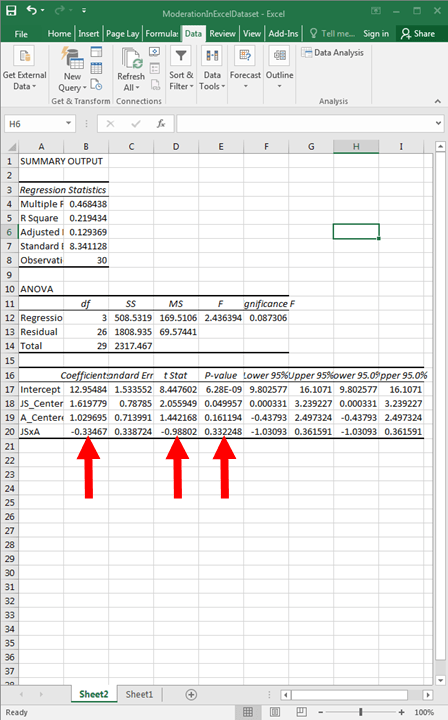Click the vertical scrollbar down arrow
The width and height of the screenshot is (448, 720).
(440, 680)
